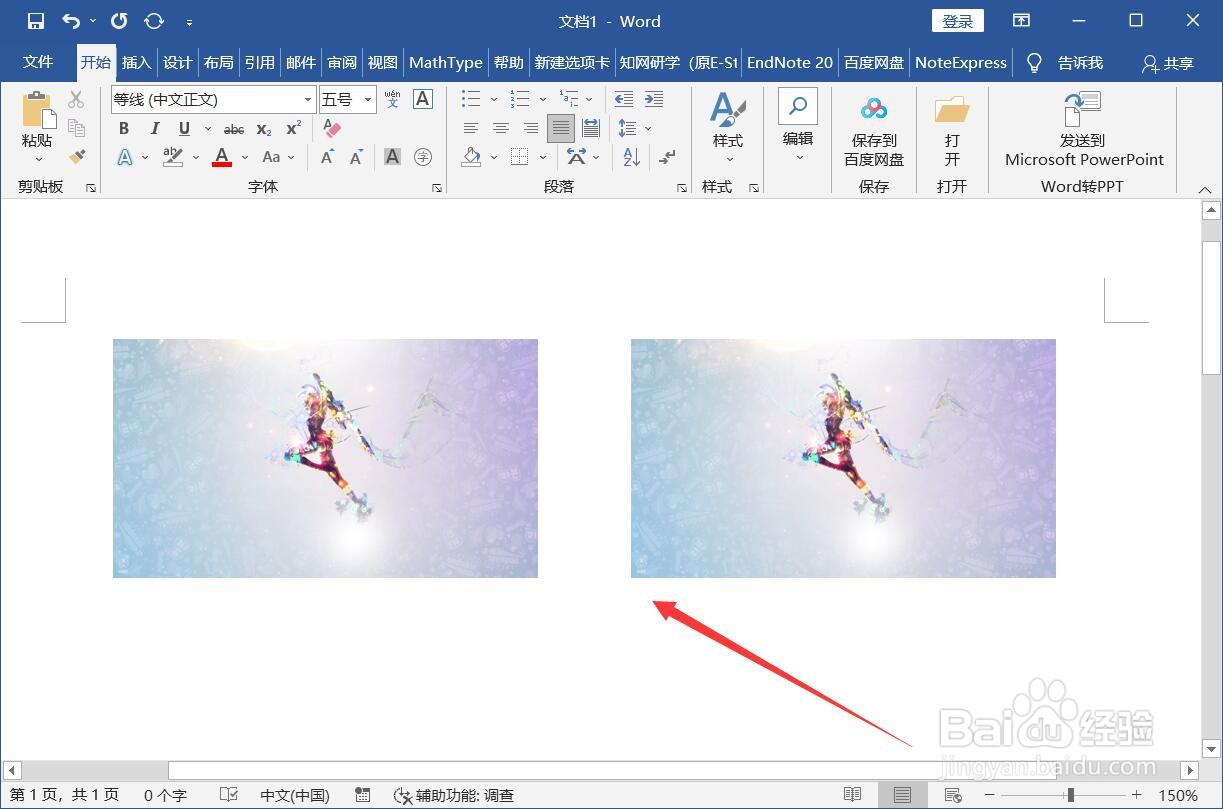This screenshot has height=809, width=1223.
Task: Click the borders icon
Action: 519,157
